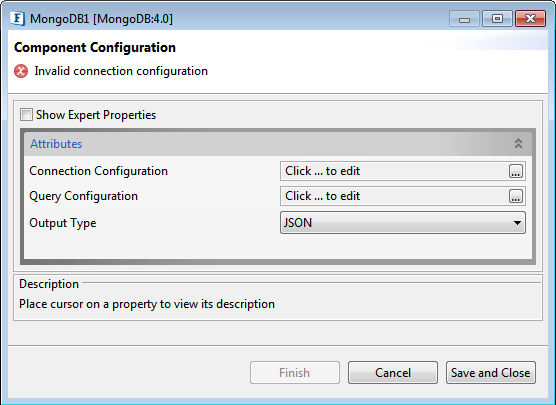Click the red error icon beside Invalid connection
556x405 pixels.
click(x=21, y=71)
